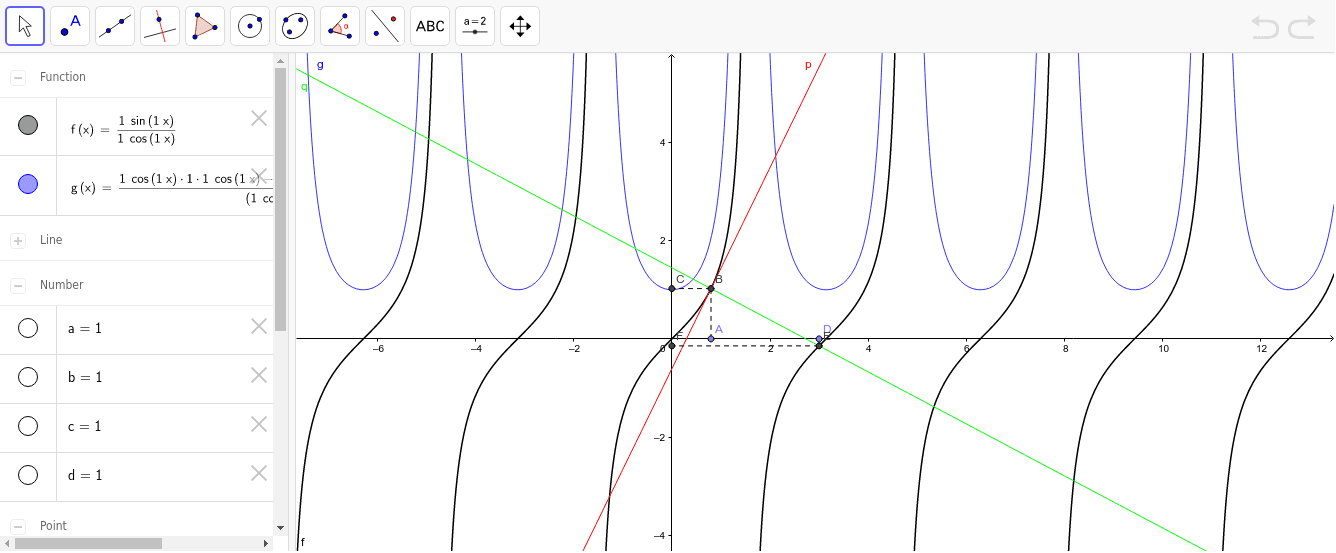This screenshot has width=1336, height=553.
Task: Click the green line label q
Action: (304, 86)
